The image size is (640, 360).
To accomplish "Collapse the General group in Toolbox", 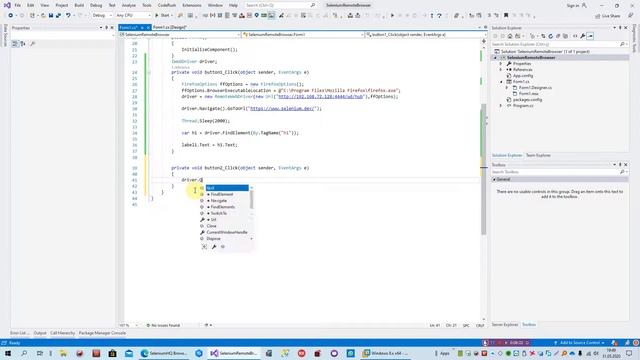I will 494,179.
